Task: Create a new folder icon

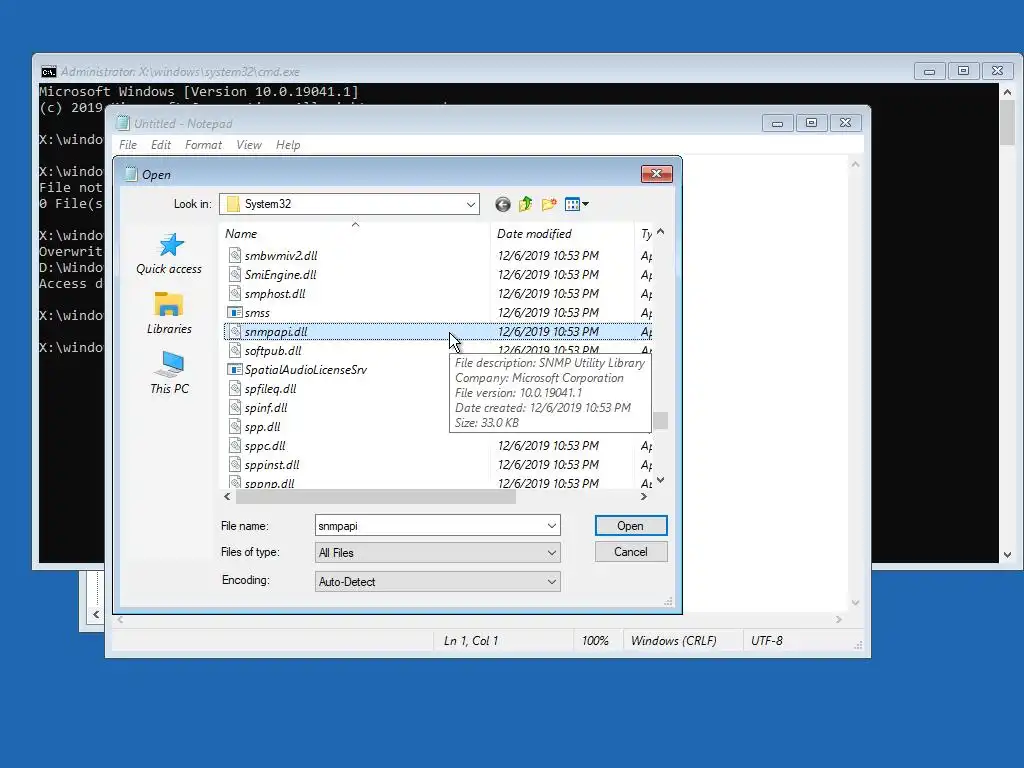Action: point(549,204)
